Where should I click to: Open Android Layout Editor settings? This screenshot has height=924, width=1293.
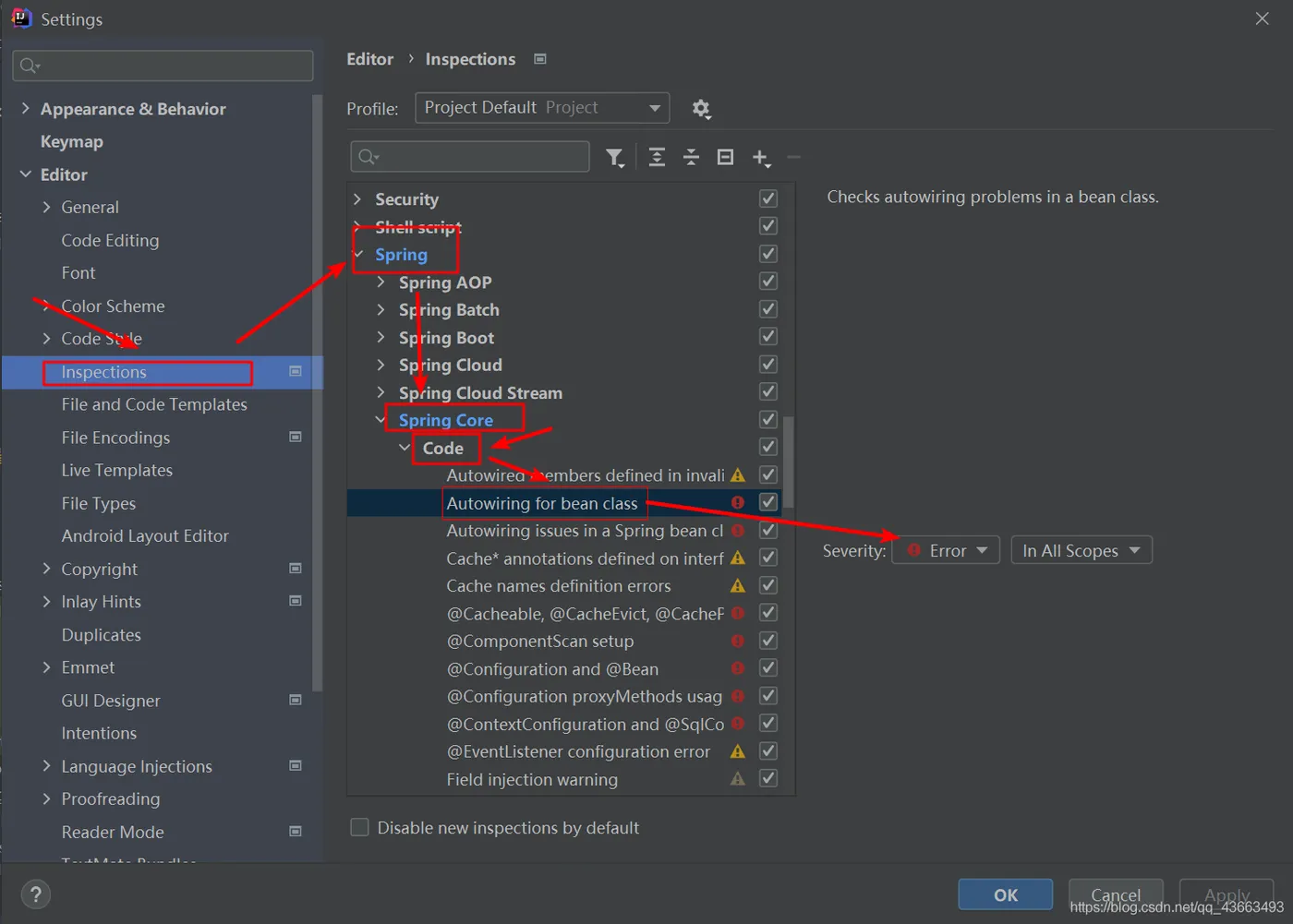coord(145,535)
